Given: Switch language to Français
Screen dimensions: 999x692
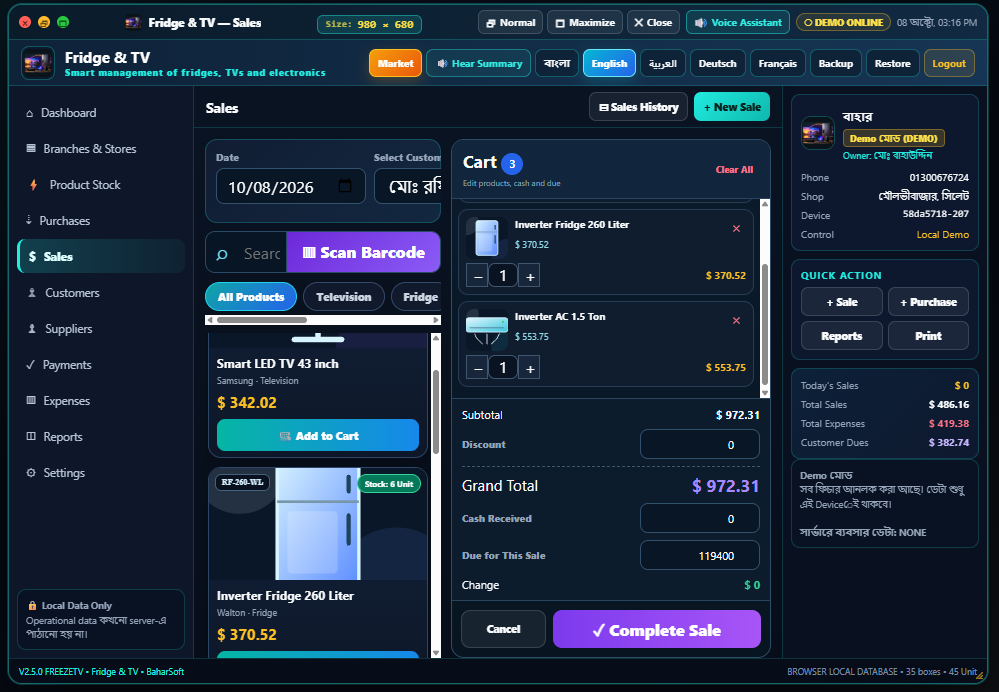Looking at the screenshot, I should click(777, 63).
